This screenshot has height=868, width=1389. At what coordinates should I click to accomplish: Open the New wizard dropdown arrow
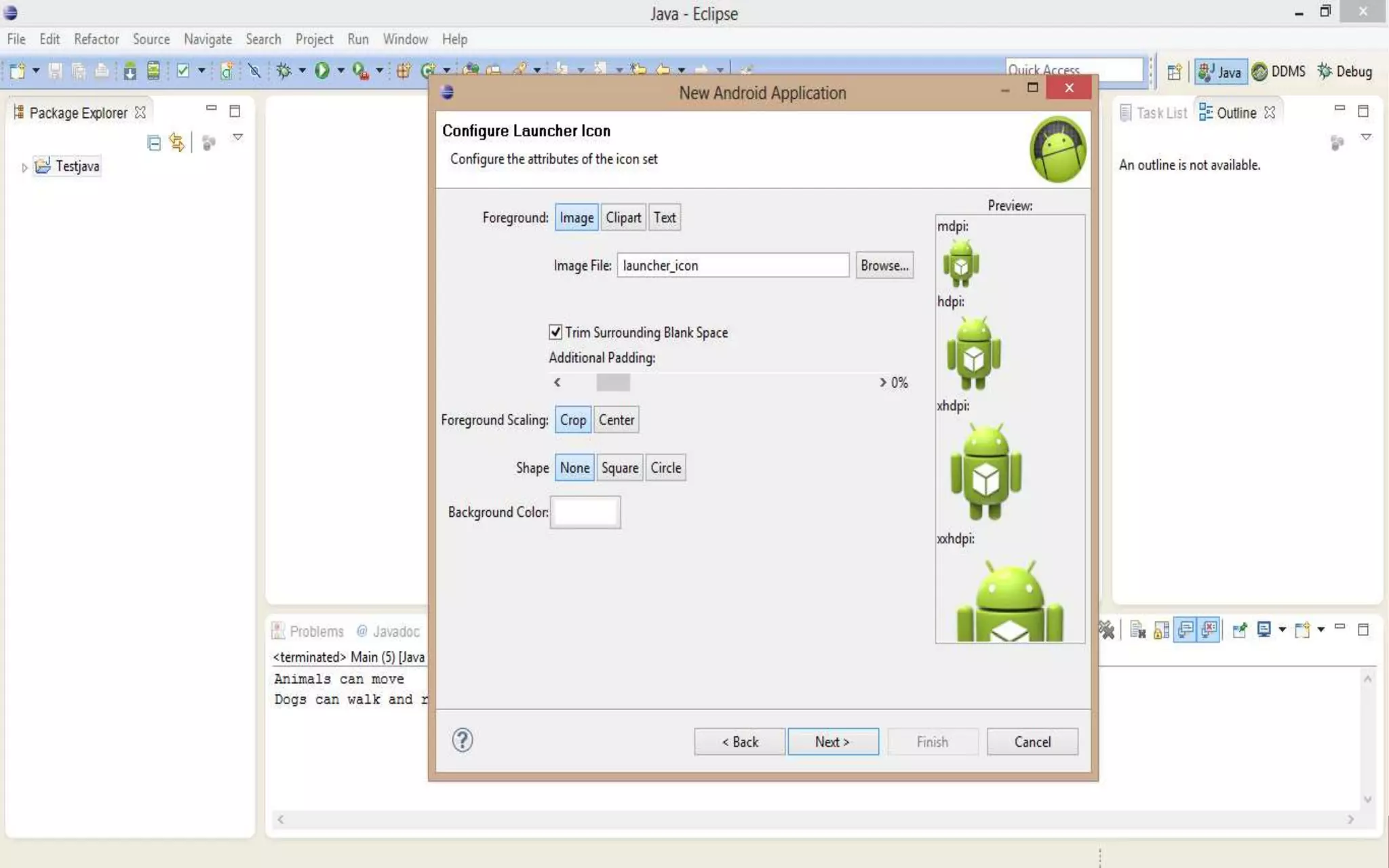coord(36,71)
